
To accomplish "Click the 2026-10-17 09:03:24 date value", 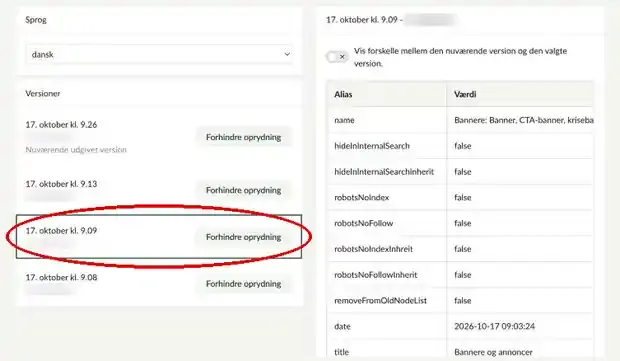I will pos(494,326).
